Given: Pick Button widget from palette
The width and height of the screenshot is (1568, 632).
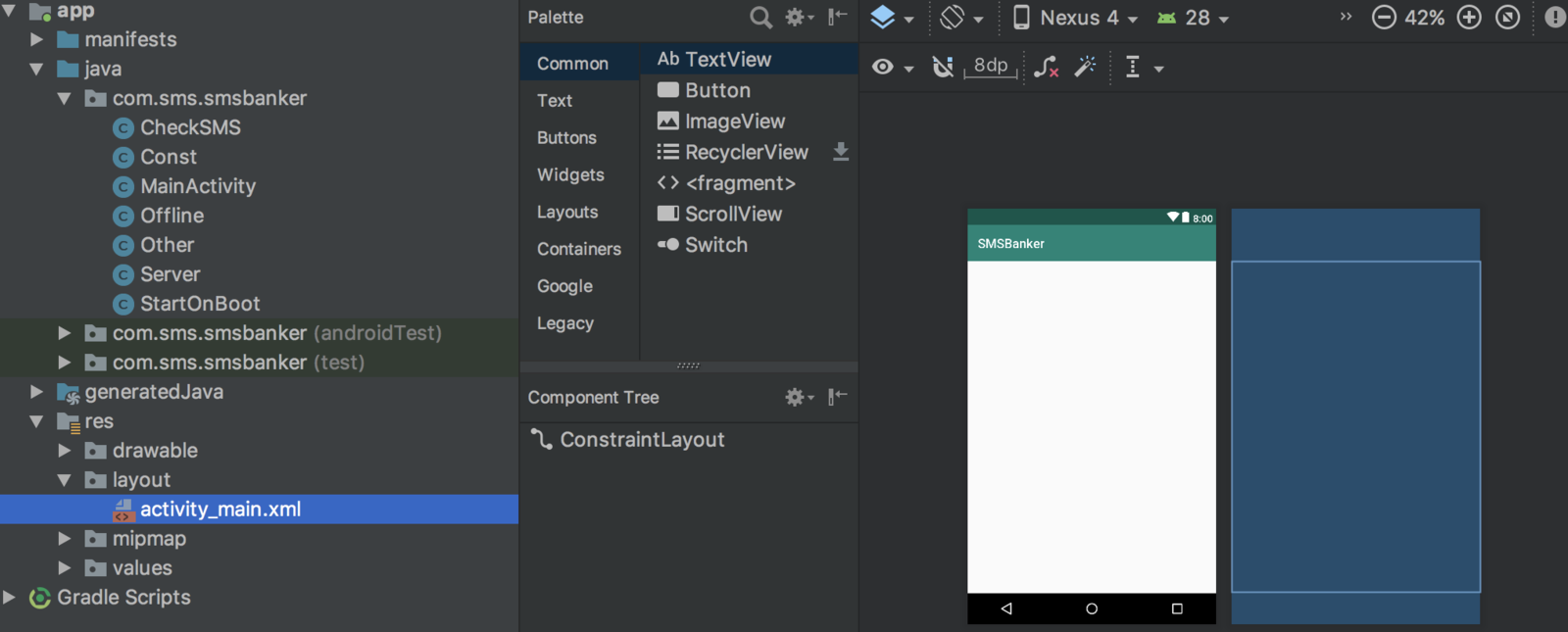Looking at the screenshot, I should [x=749, y=90].
